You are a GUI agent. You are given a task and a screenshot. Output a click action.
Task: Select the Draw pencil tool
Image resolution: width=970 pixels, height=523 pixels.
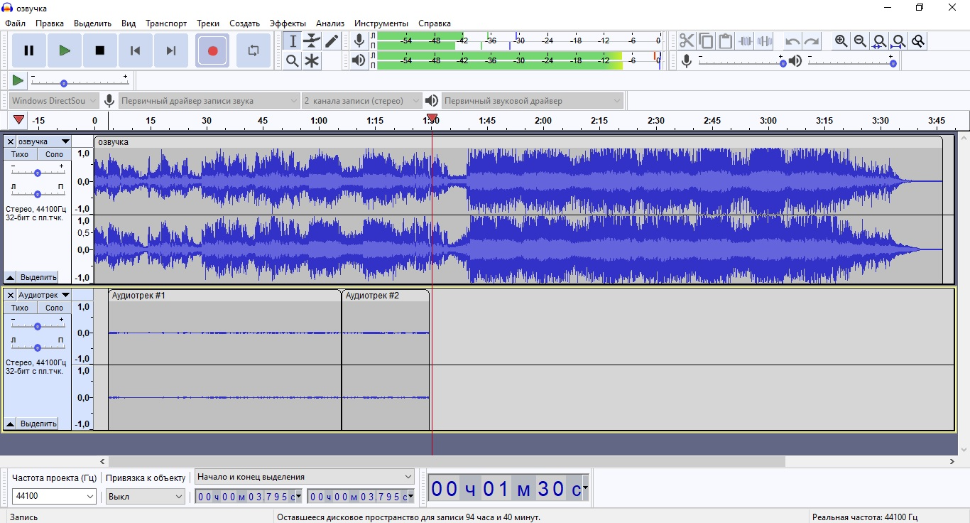pos(332,41)
